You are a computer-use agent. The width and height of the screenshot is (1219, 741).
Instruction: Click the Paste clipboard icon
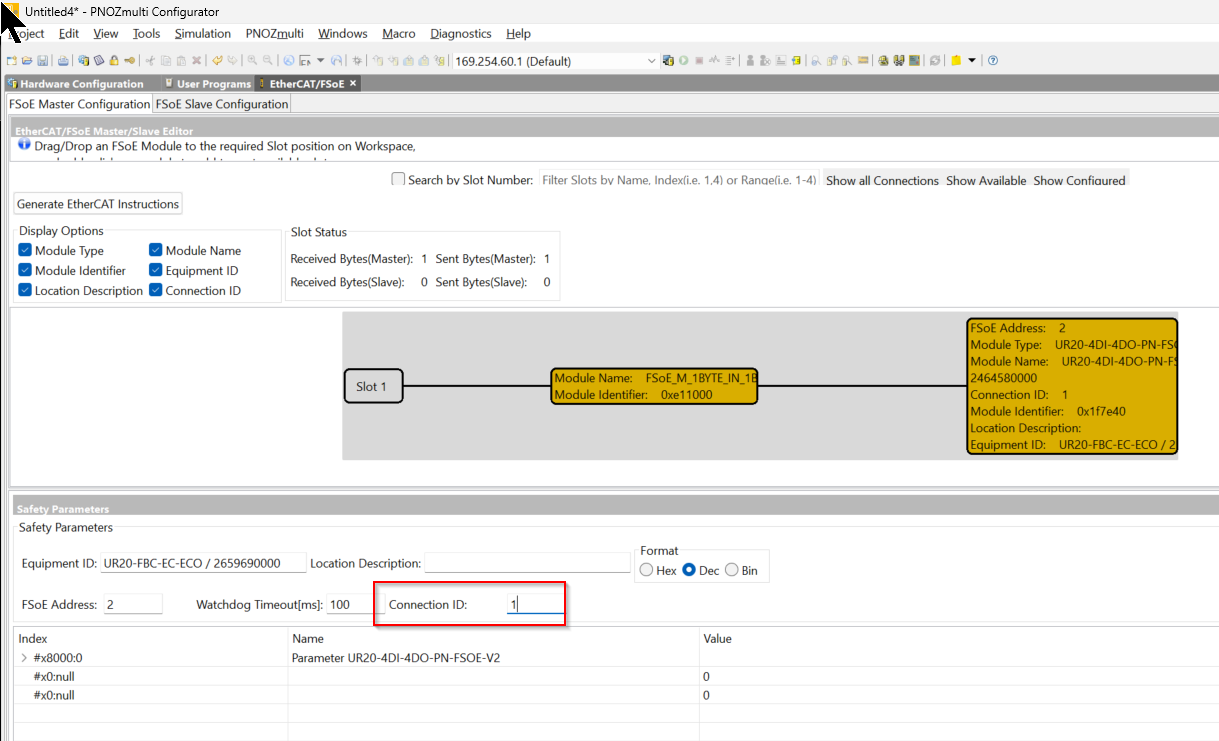181,61
